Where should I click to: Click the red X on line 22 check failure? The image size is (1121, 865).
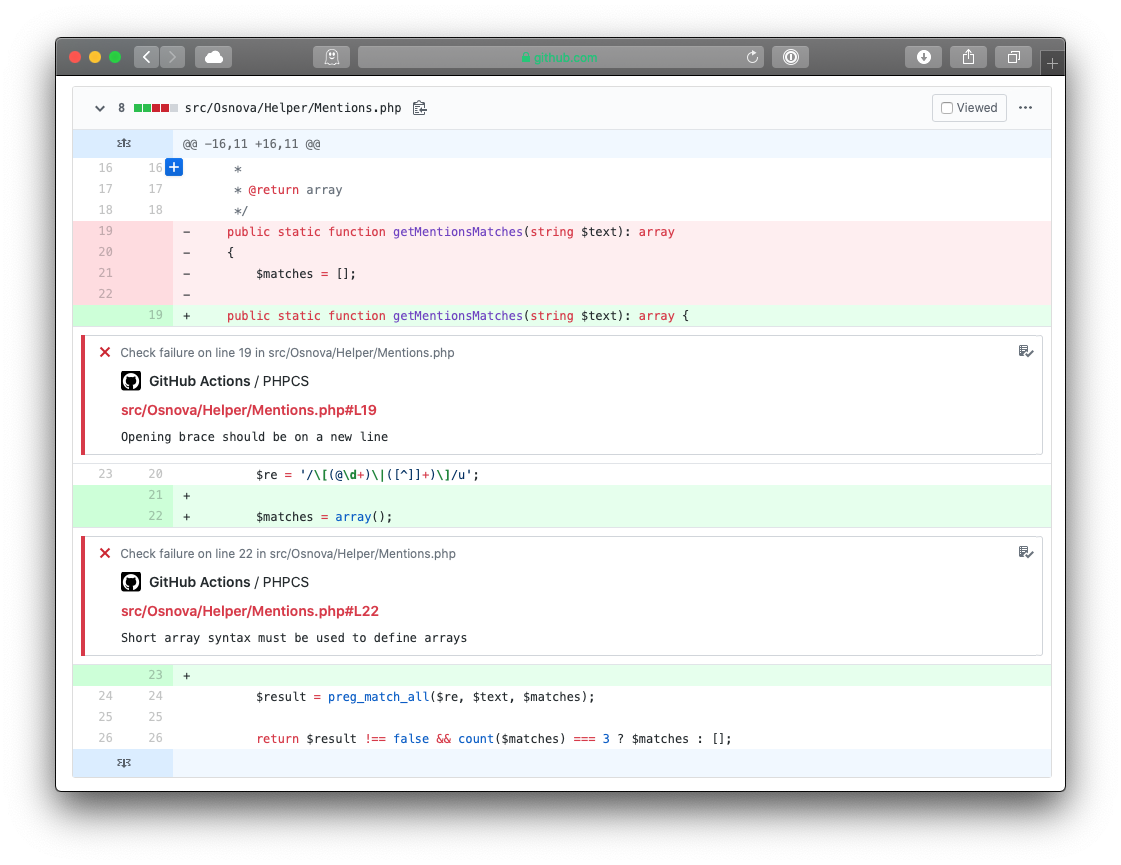105,553
